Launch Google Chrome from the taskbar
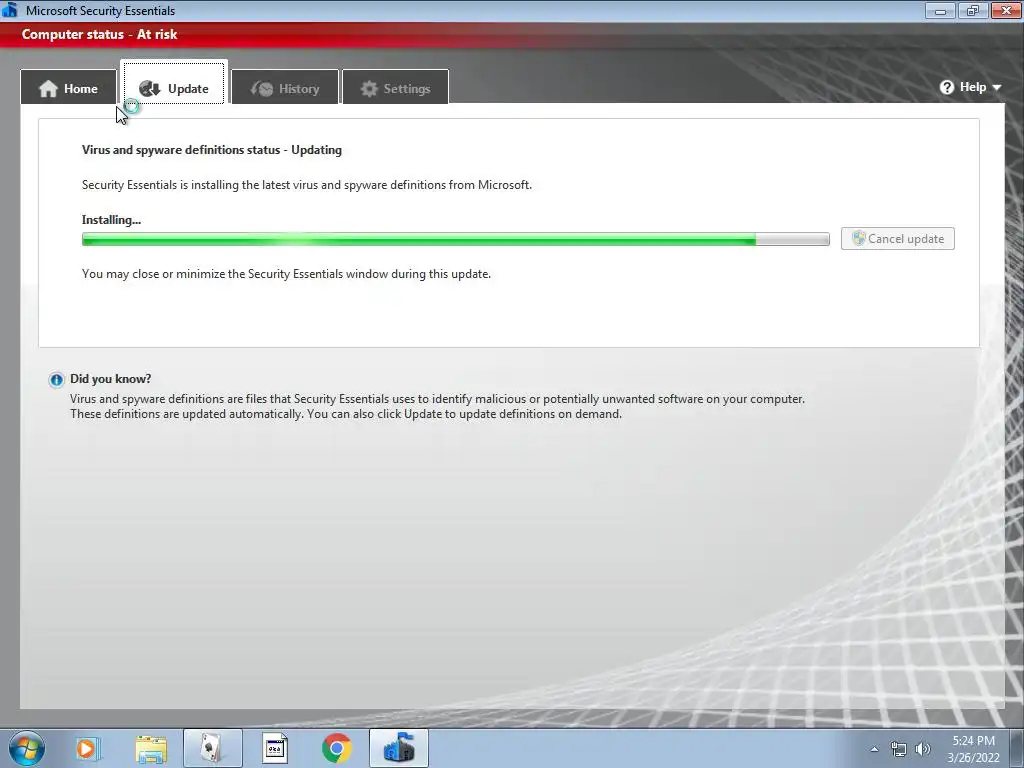The image size is (1024, 768). click(x=337, y=748)
